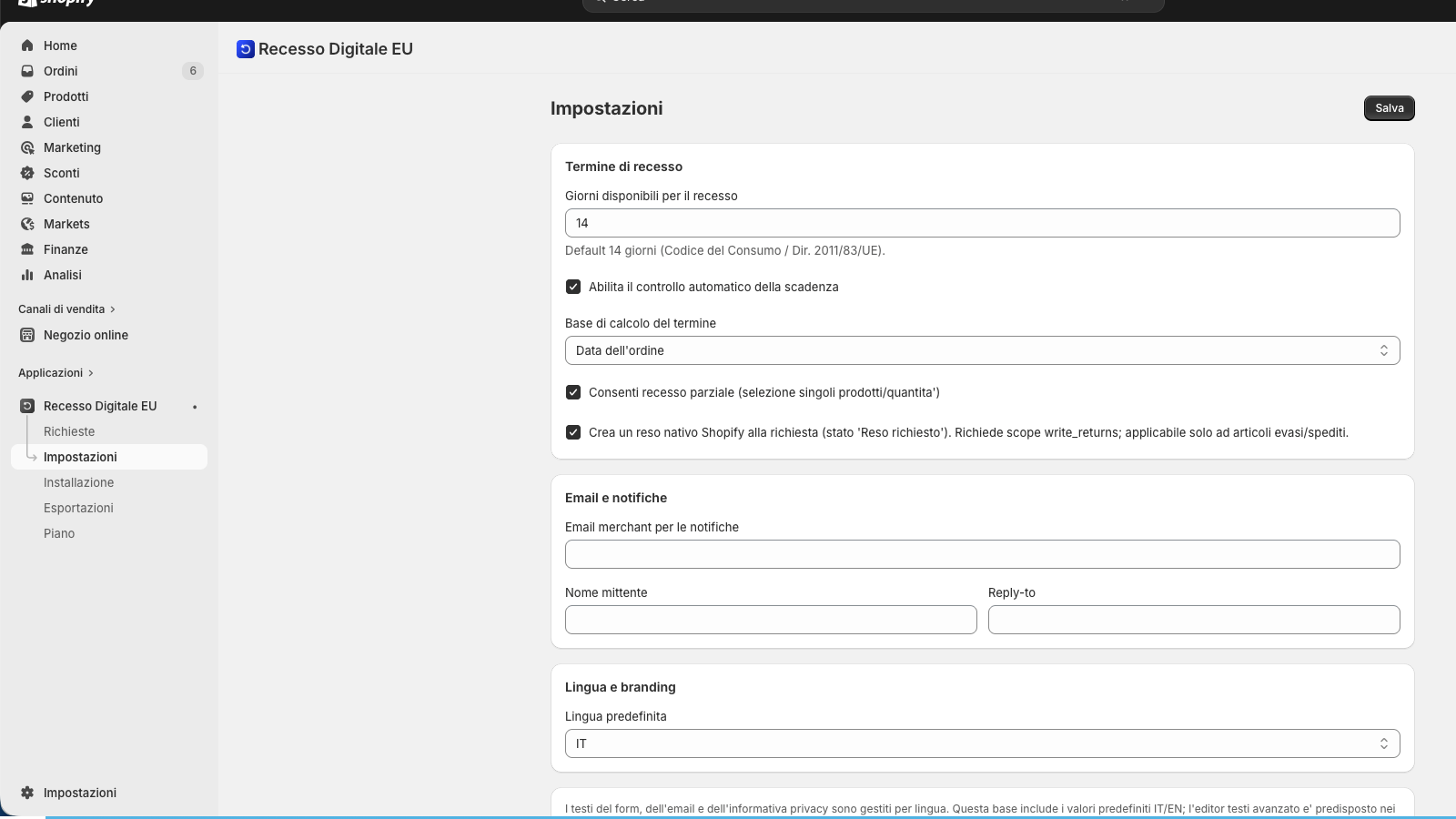Open bottom Impostazioni store settings link

[x=109, y=793]
